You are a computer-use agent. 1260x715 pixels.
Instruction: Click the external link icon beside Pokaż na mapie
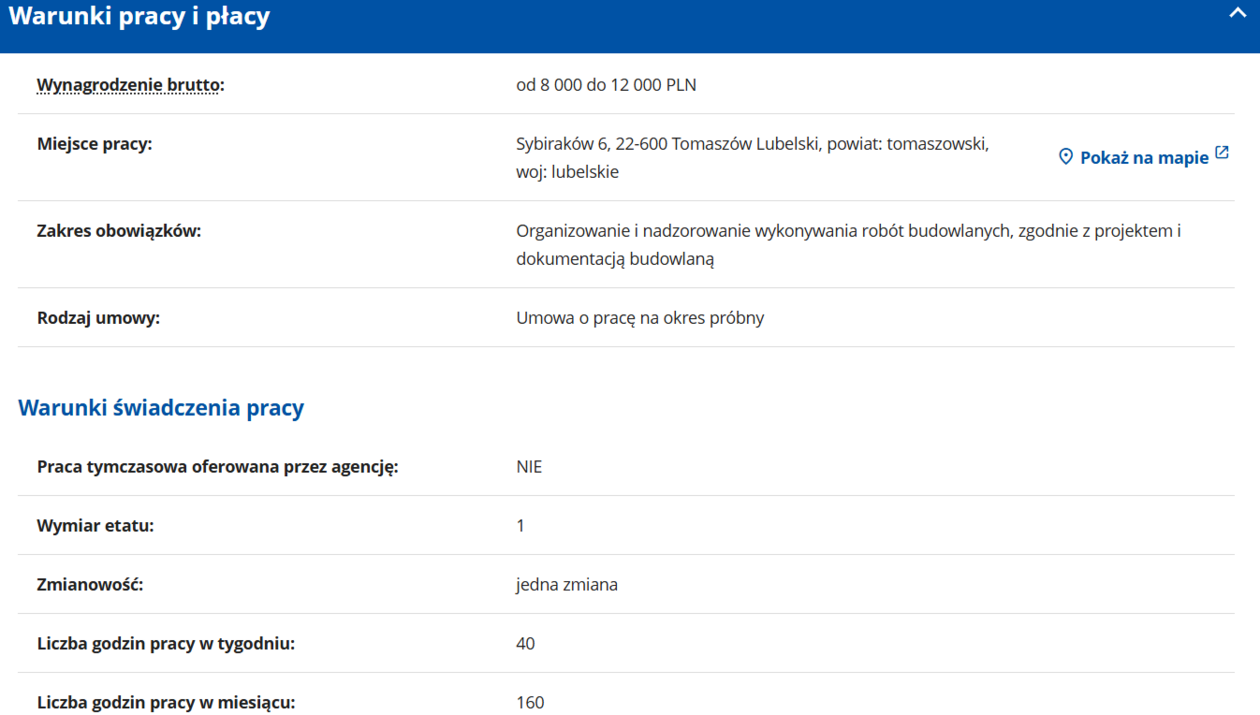1221,154
